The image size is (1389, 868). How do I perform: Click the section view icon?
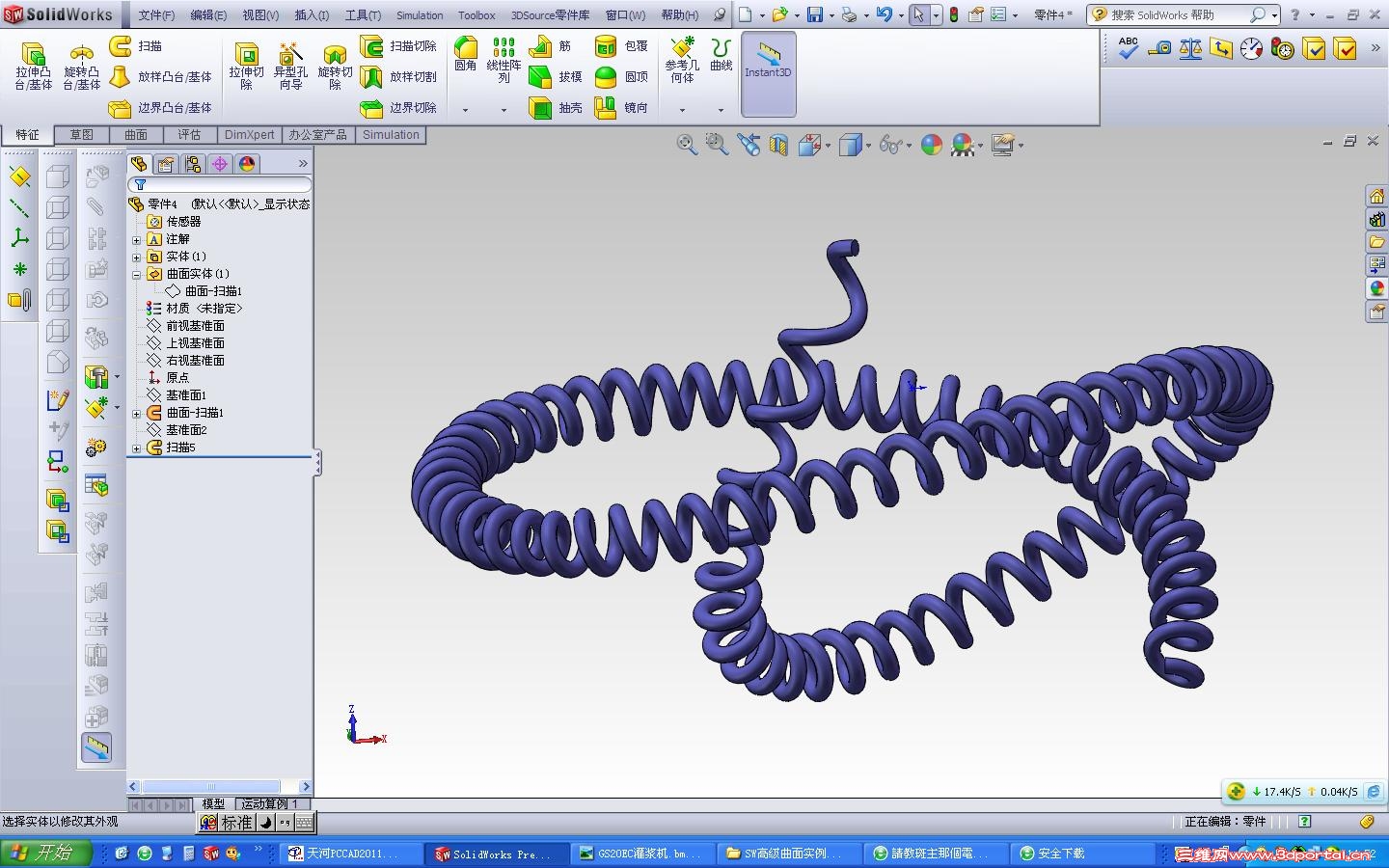point(778,145)
